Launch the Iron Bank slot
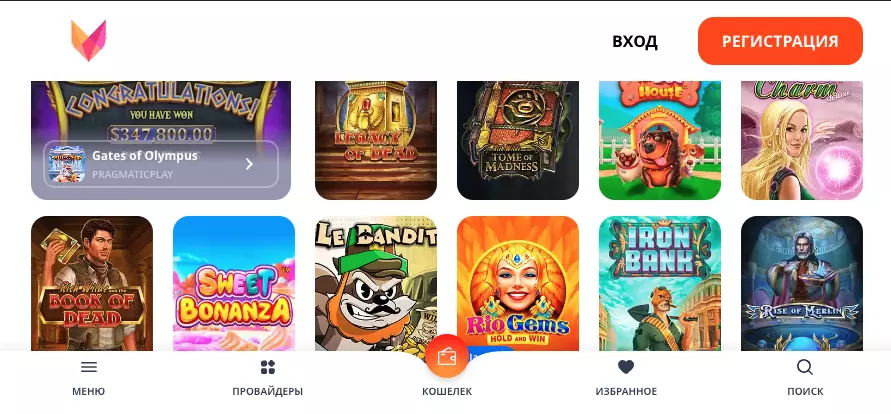Screen dimensions: 891x414 point(660,283)
